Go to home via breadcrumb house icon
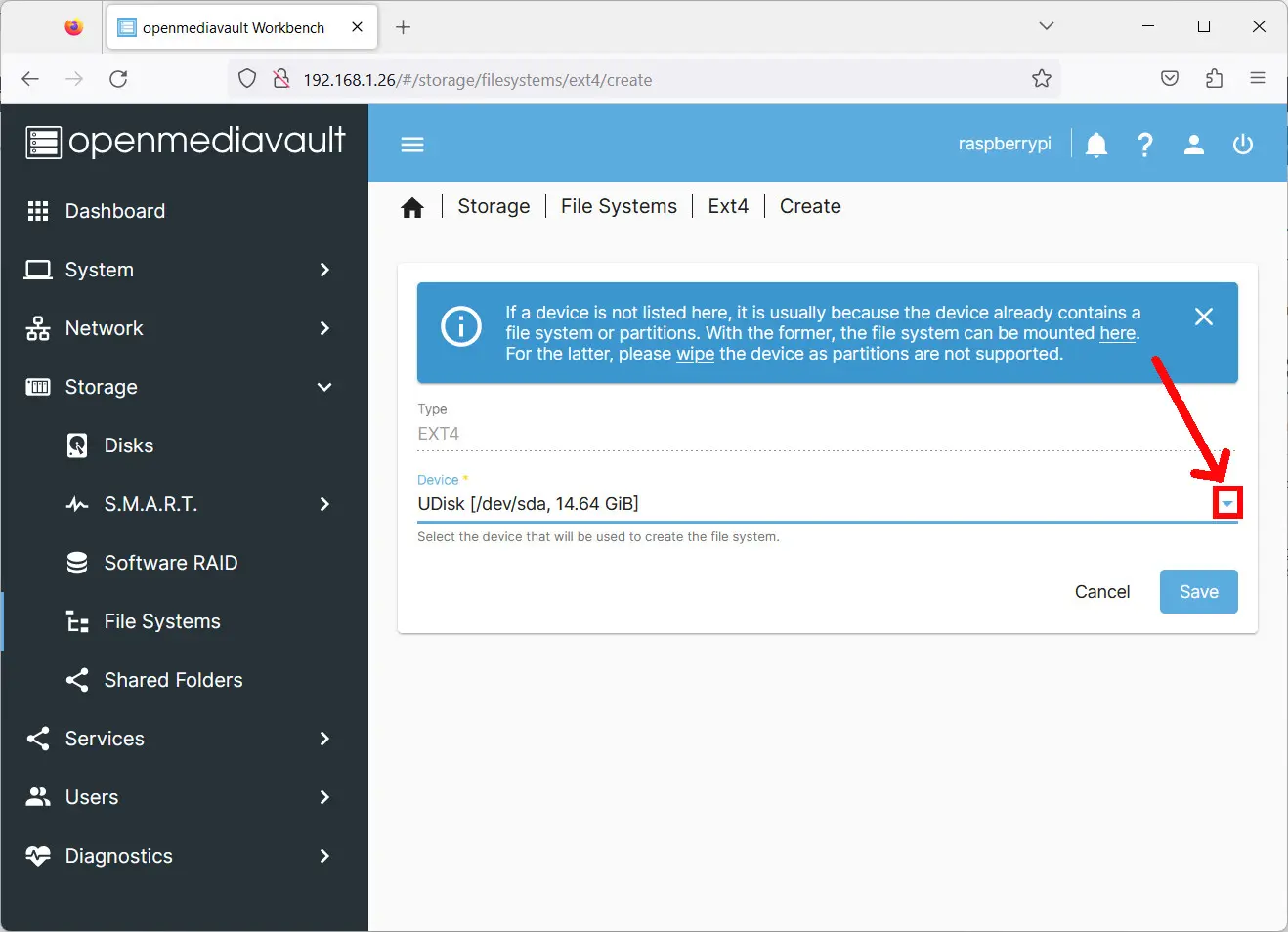 [412, 207]
